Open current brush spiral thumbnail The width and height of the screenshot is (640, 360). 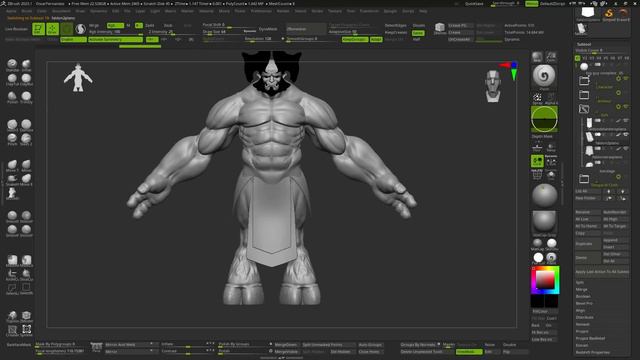(x=544, y=76)
